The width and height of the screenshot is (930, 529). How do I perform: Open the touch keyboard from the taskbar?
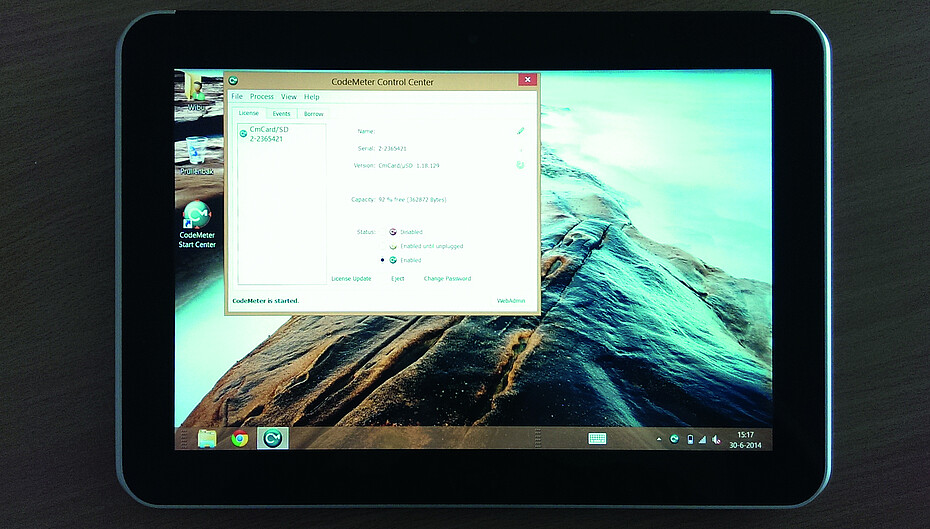(x=597, y=439)
